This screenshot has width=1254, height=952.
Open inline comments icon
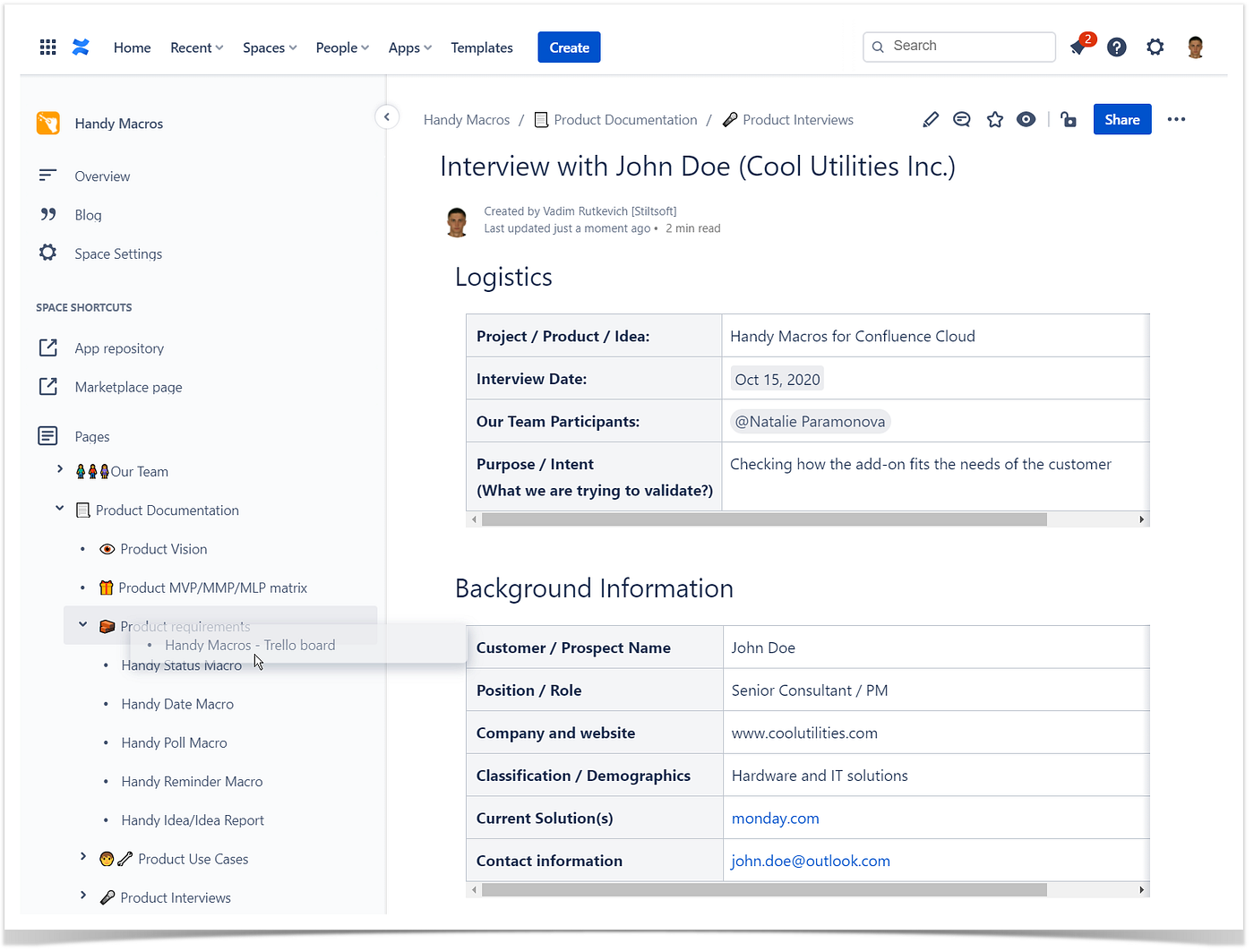click(962, 119)
